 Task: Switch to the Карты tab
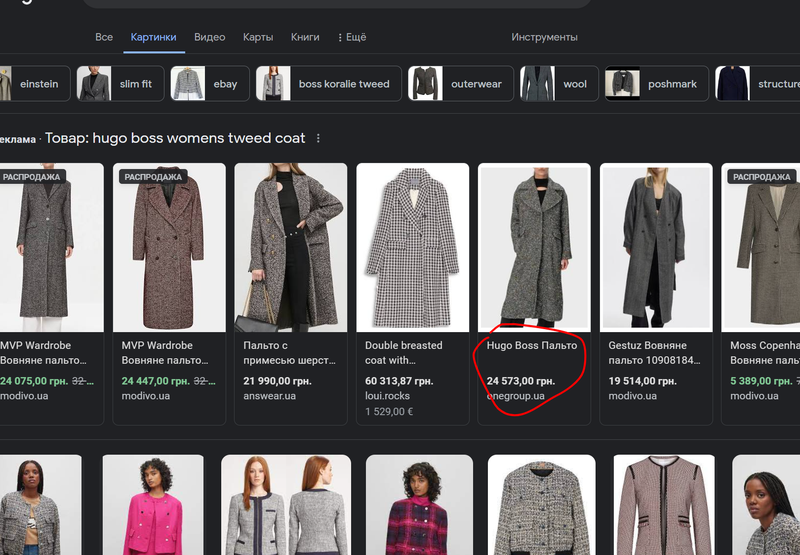pyautogui.click(x=258, y=37)
